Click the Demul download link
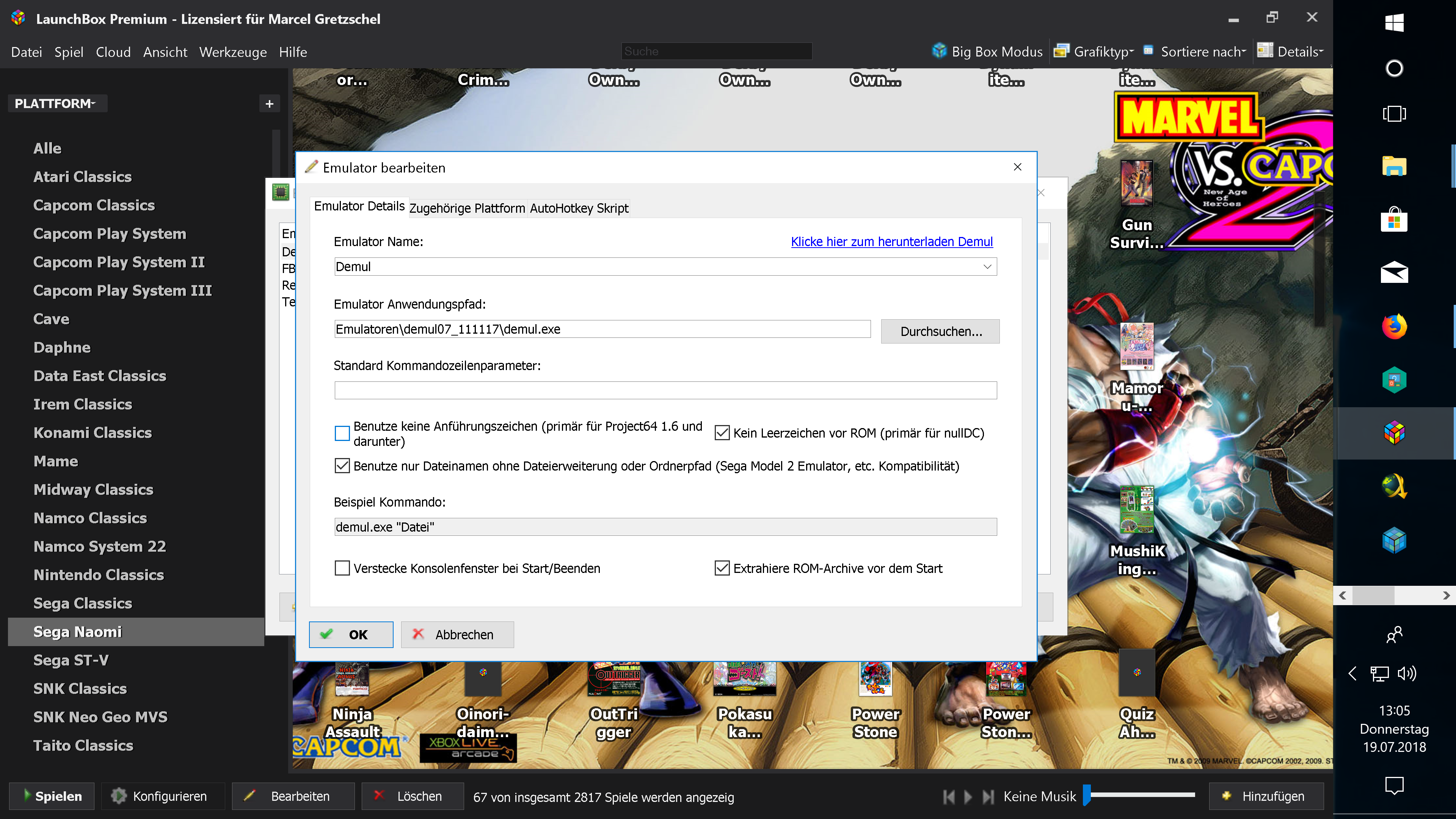Viewport: 1456px width, 819px height. pos(891,242)
